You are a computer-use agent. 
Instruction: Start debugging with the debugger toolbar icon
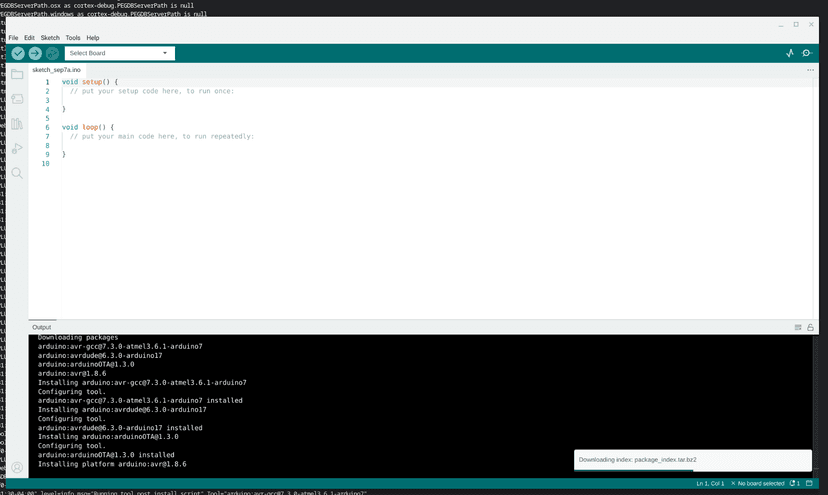click(52, 53)
